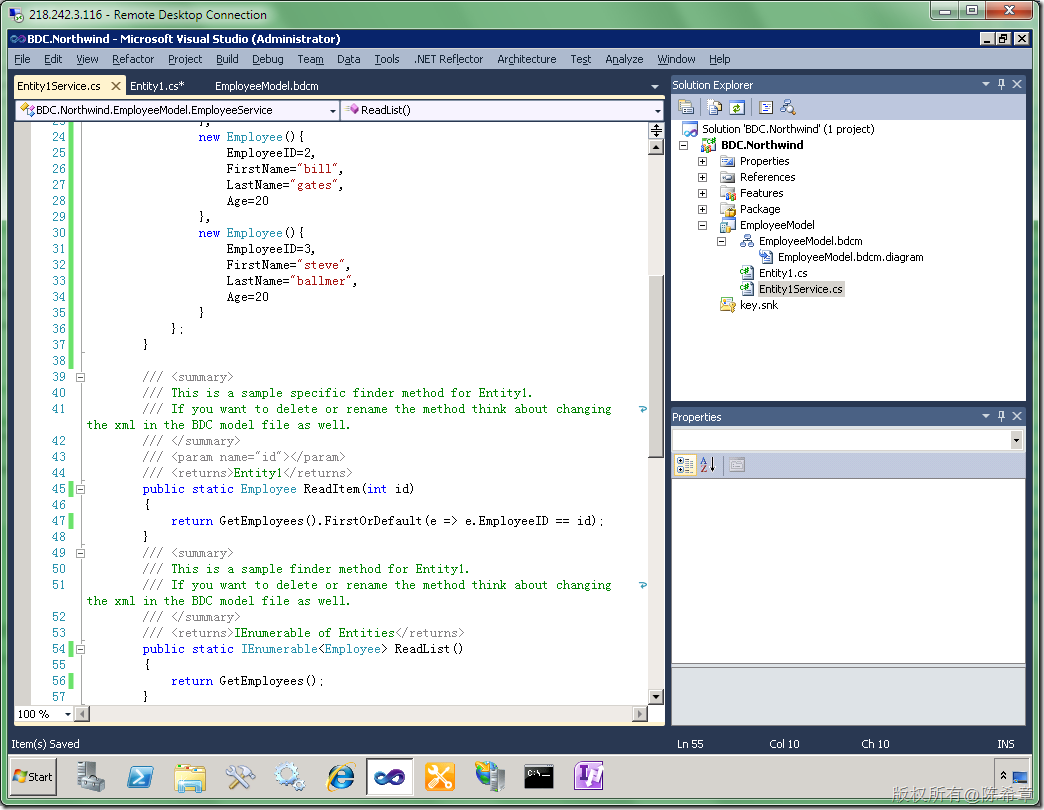The width and height of the screenshot is (1044, 810).
Task: Open Windows Explorer folder icon in taskbar
Action: tap(190, 777)
